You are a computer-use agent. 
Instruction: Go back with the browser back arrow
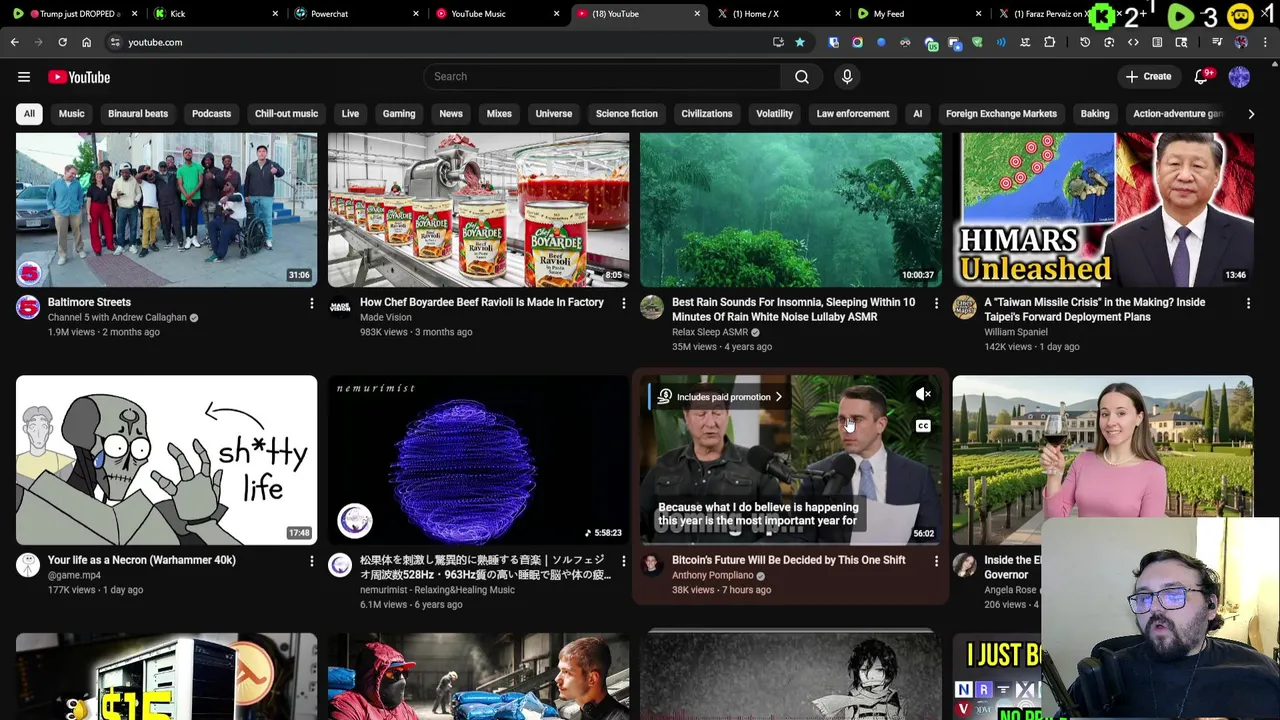(x=15, y=42)
